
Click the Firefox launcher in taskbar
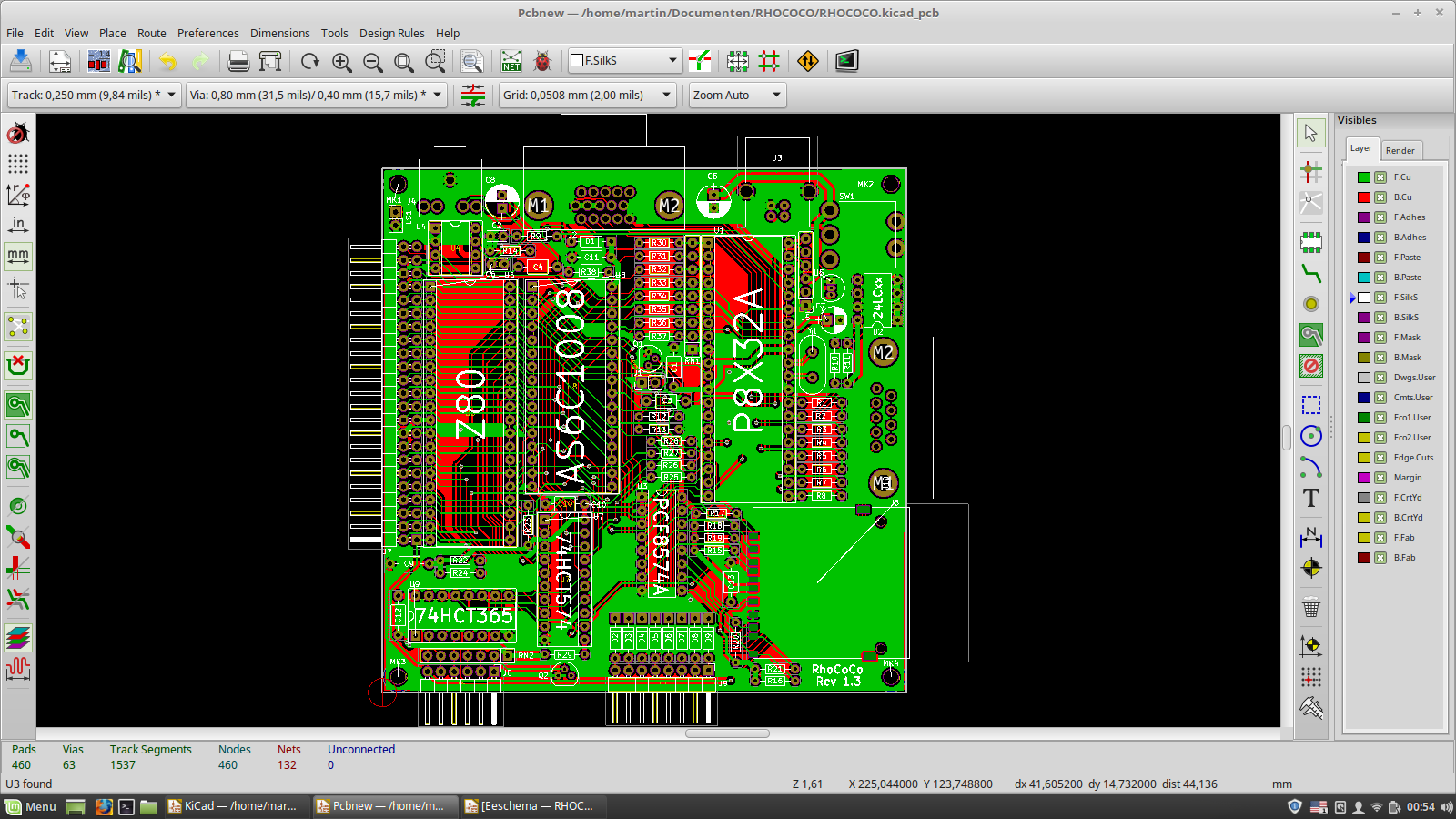[x=104, y=806]
